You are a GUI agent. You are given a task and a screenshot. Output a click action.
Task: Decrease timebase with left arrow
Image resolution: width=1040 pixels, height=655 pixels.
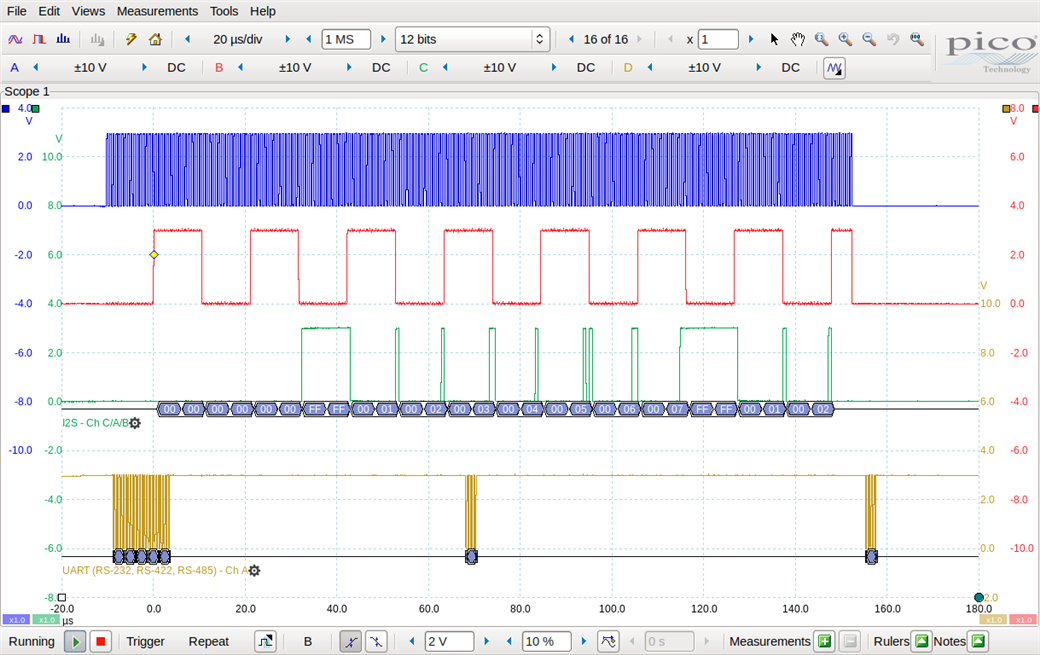(x=188, y=39)
